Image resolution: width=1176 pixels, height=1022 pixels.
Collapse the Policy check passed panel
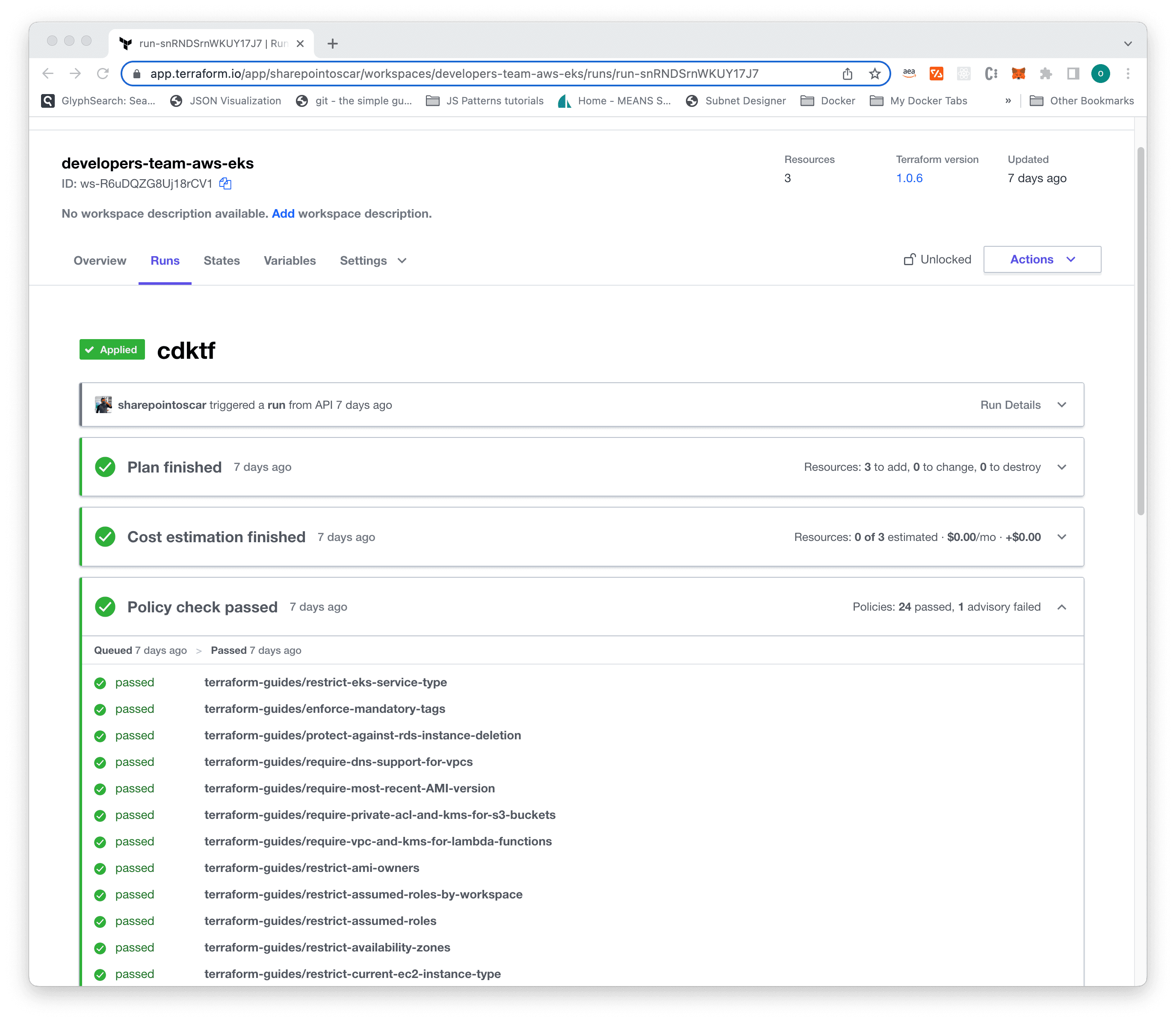pyautogui.click(x=1061, y=607)
